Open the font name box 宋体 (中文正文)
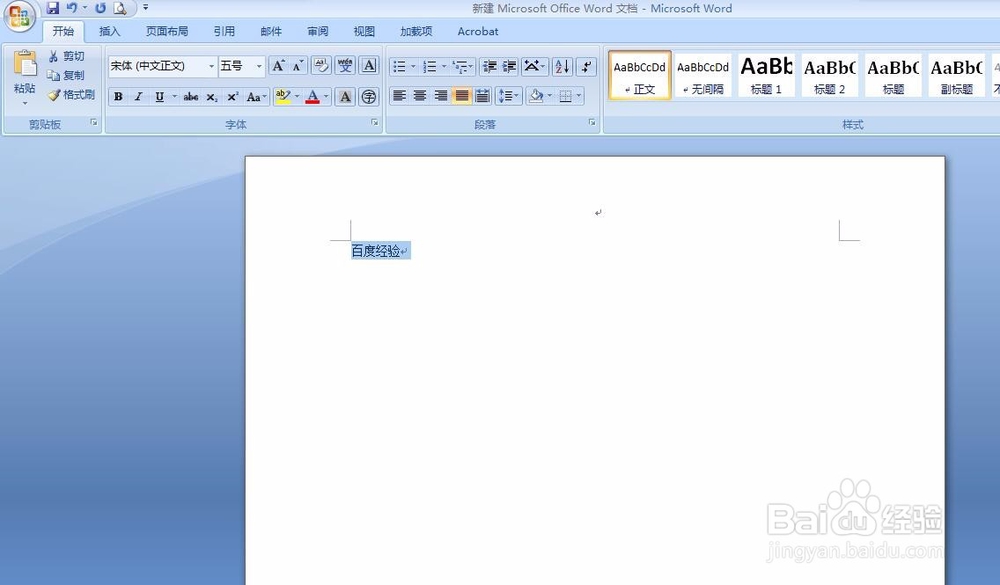The width and height of the screenshot is (1000, 585). click(162, 66)
